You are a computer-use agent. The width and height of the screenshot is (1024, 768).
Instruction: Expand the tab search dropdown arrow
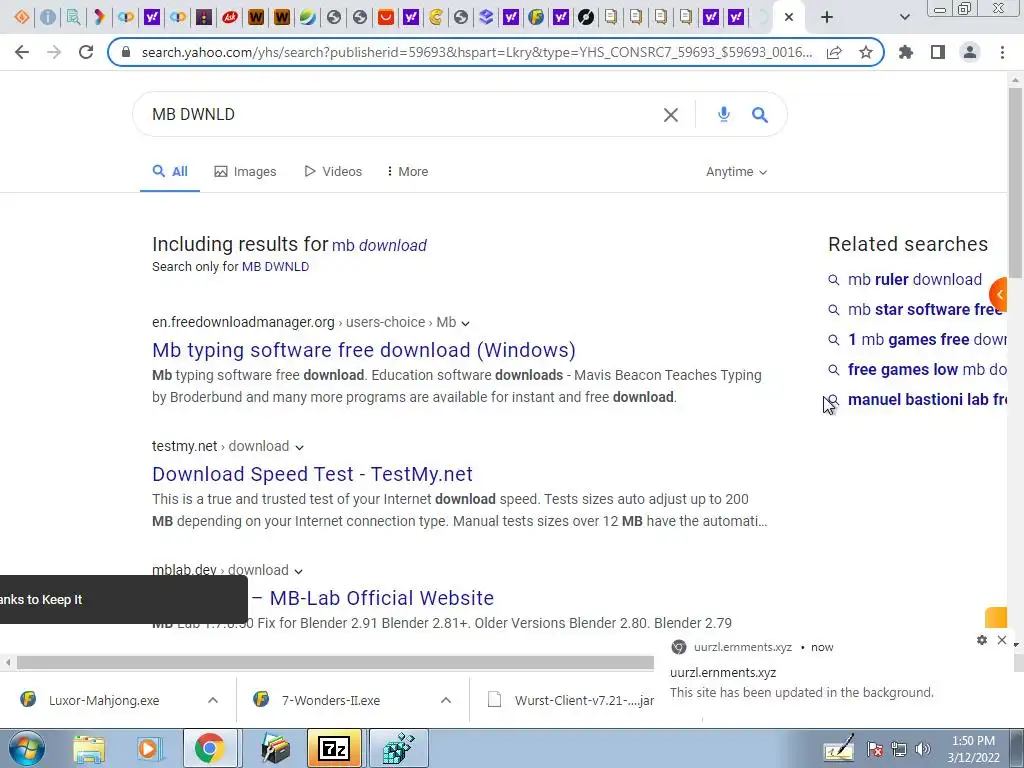[904, 17]
